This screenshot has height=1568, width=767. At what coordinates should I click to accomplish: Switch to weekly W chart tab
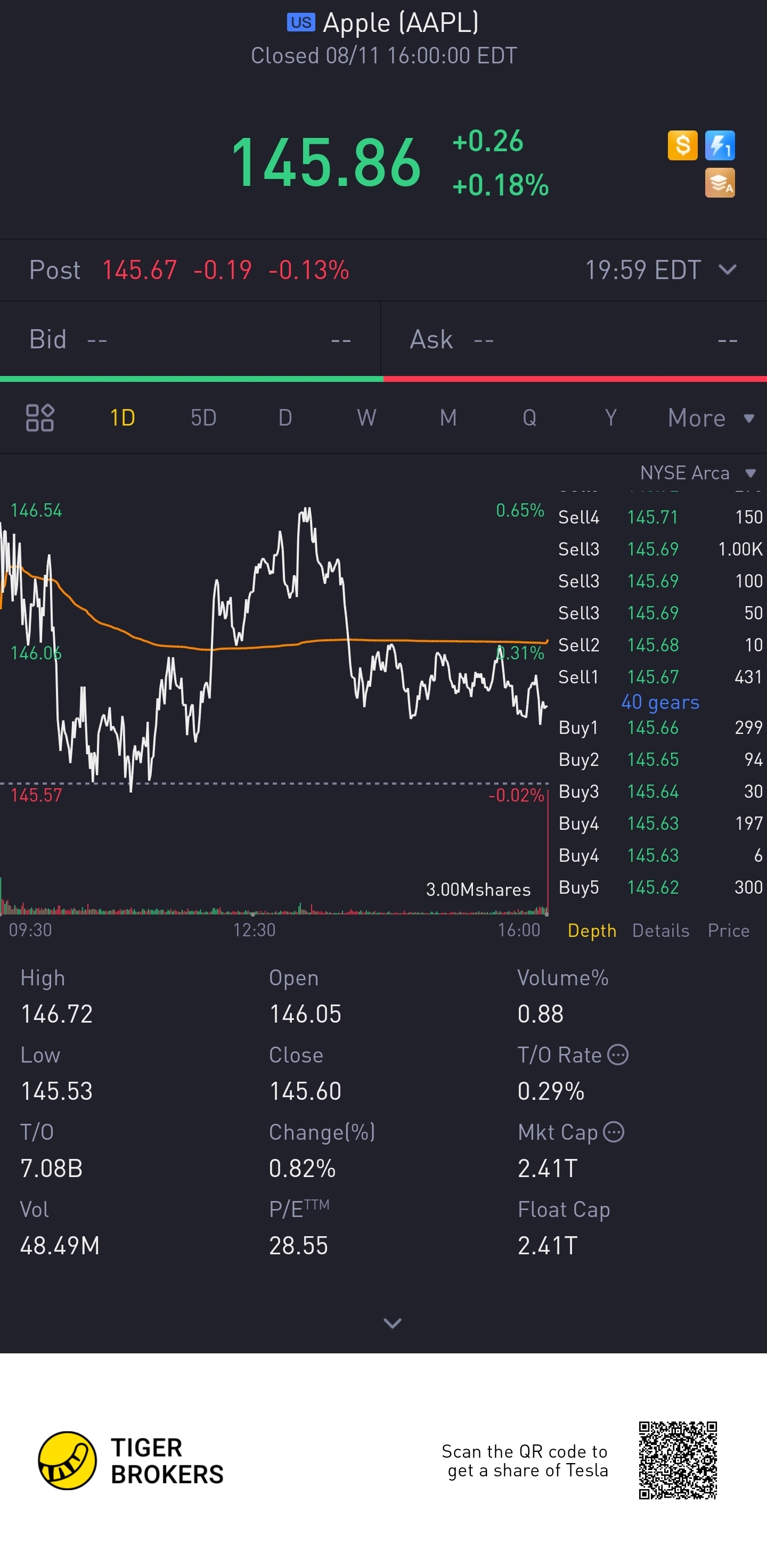[366, 418]
